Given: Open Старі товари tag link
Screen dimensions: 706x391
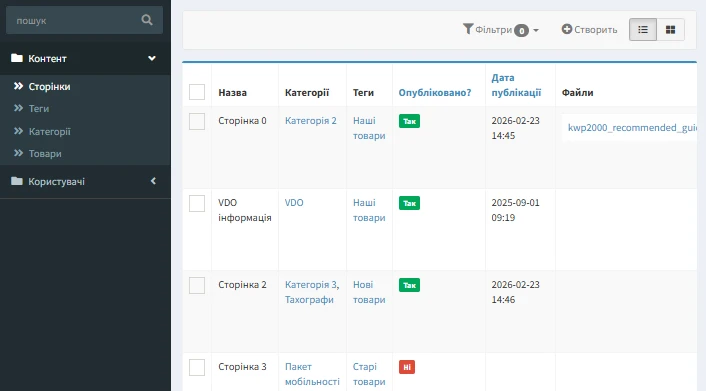Looking at the screenshot, I should pos(369,374).
